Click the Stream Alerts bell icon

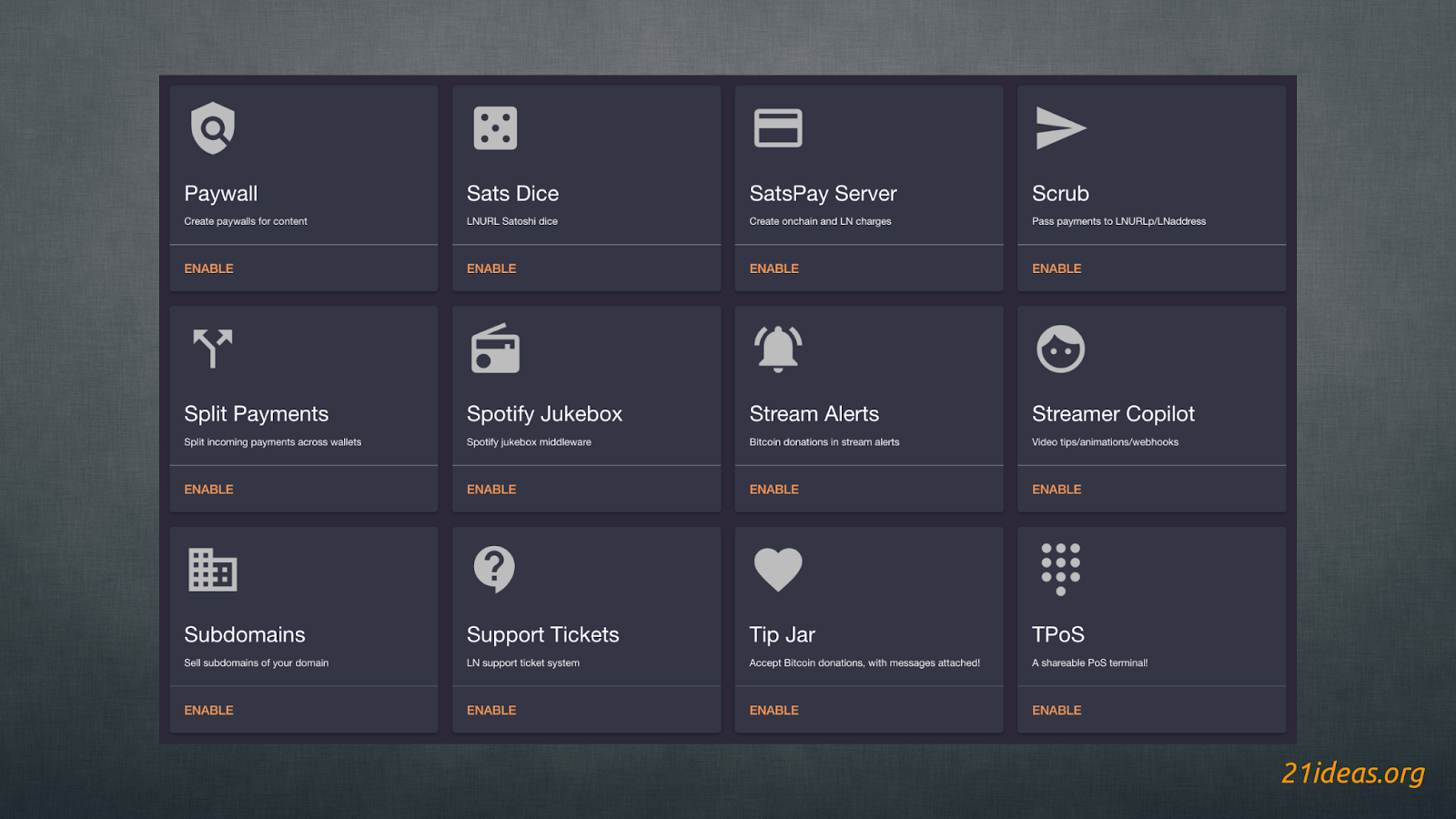[x=778, y=349]
